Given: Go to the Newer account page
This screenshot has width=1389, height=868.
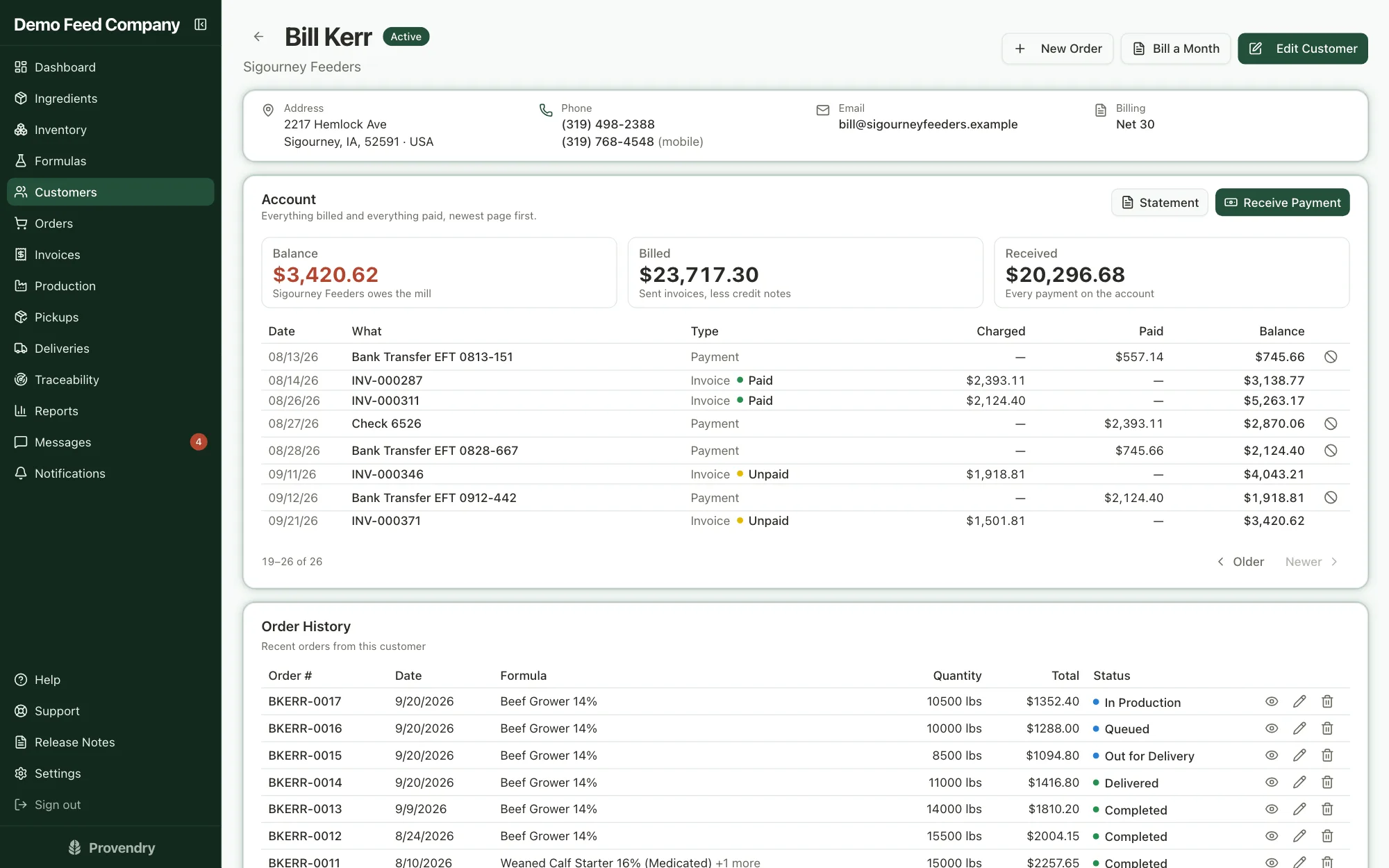Looking at the screenshot, I should 1311,562.
